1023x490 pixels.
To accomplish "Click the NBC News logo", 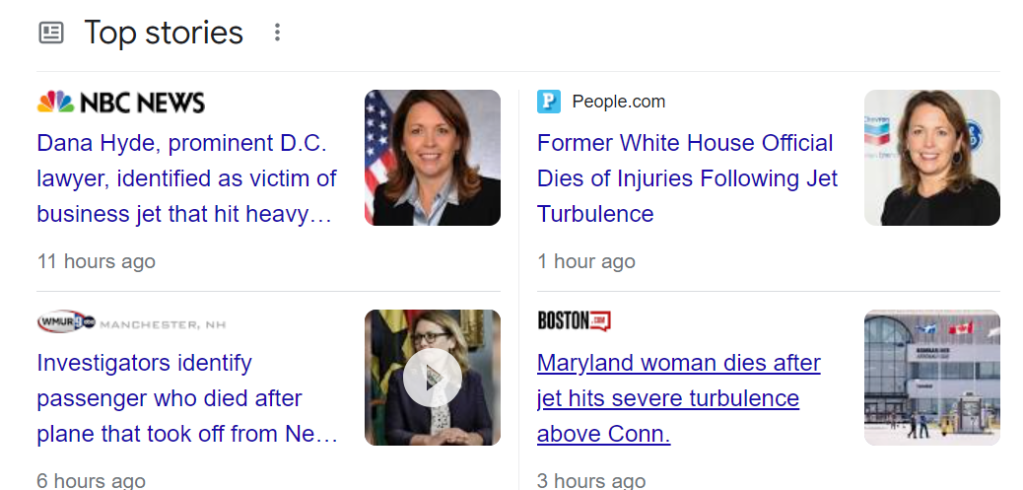I will tap(121, 102).
